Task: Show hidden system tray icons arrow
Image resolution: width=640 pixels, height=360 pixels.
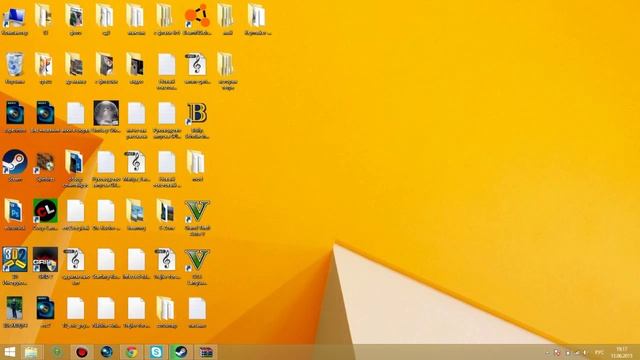Action: pyautogui.click(x=547, y=352)
